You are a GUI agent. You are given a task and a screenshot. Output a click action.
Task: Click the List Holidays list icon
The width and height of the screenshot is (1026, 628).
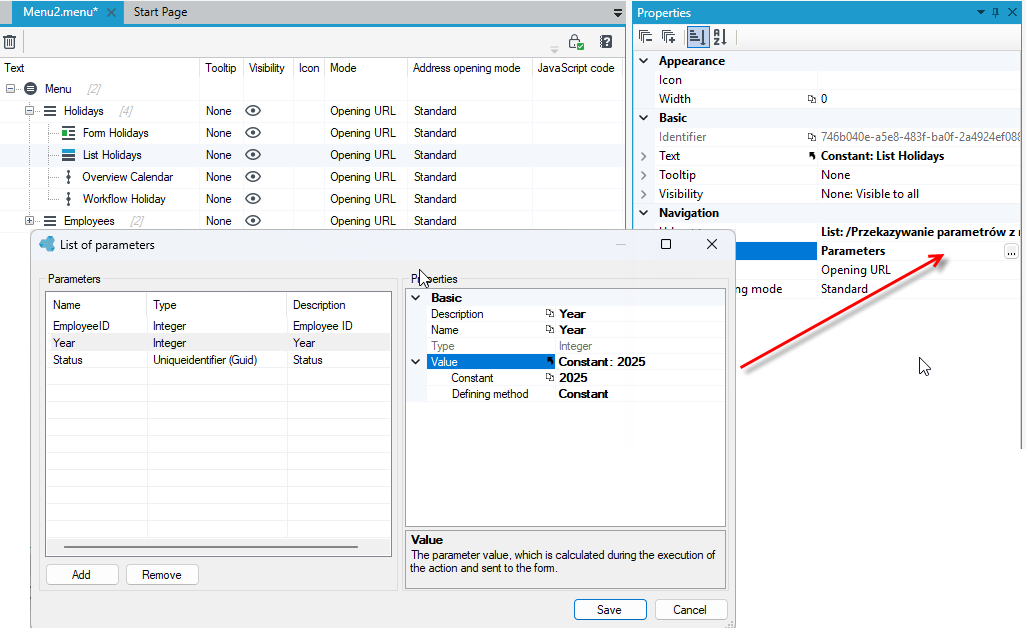69,155
